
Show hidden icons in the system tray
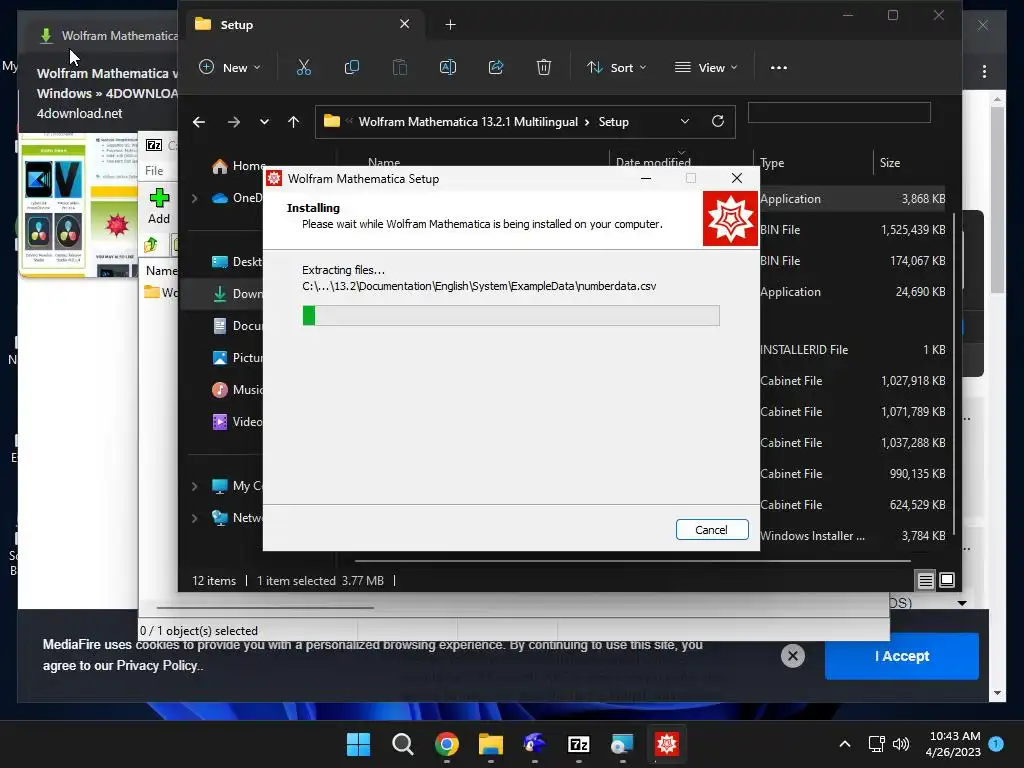[x=844, y=744]
